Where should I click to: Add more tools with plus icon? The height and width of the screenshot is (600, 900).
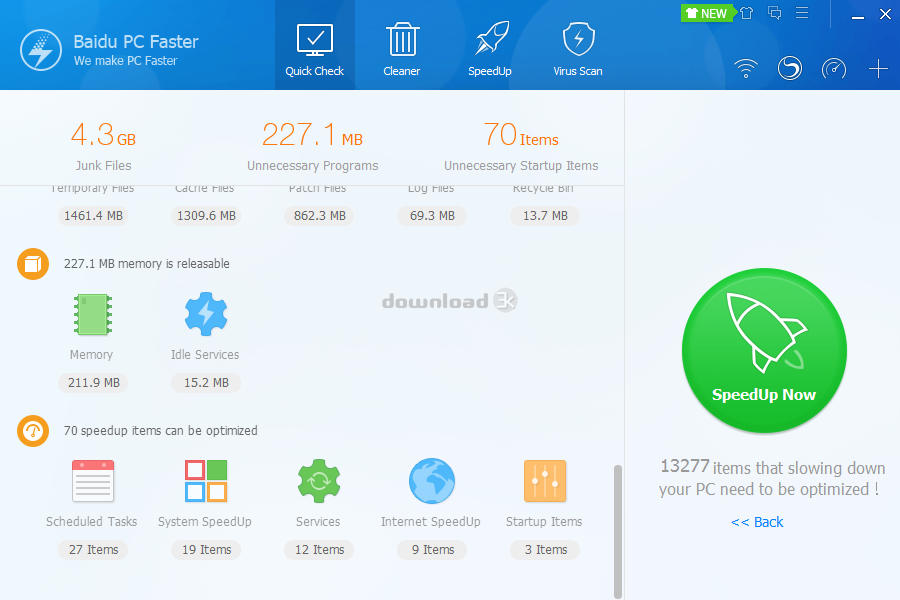[878, 69]
